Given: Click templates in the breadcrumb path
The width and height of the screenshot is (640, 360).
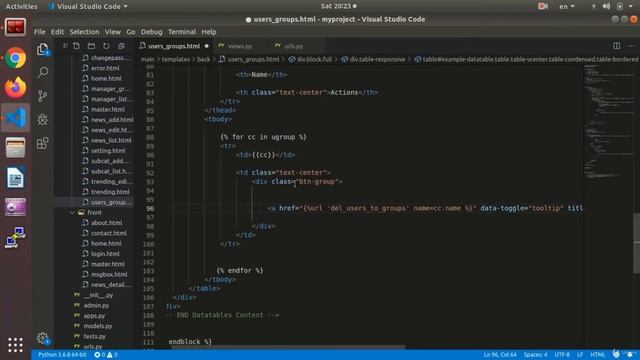Looking at the screenshot, I should tap(176, 60).
